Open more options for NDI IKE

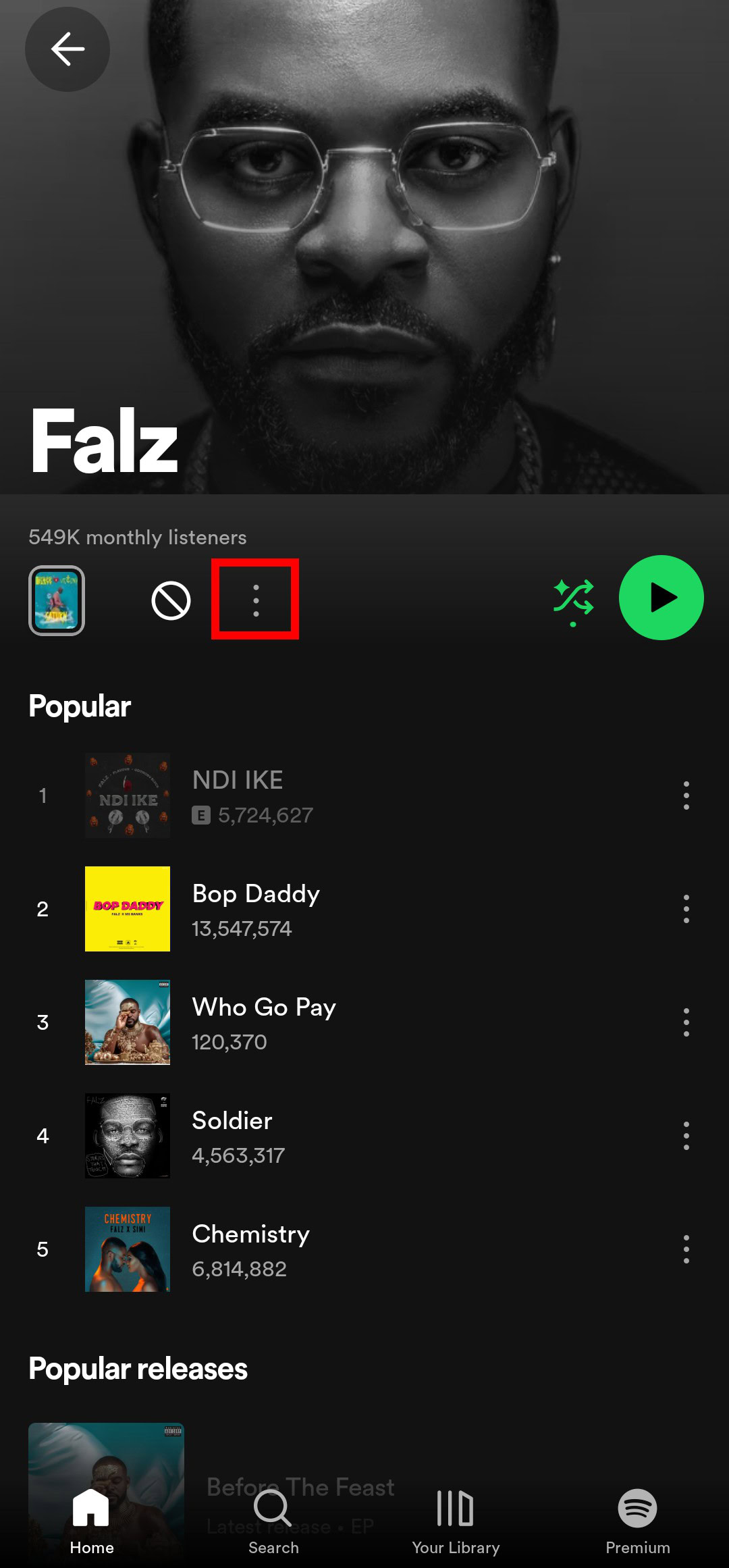686,795
